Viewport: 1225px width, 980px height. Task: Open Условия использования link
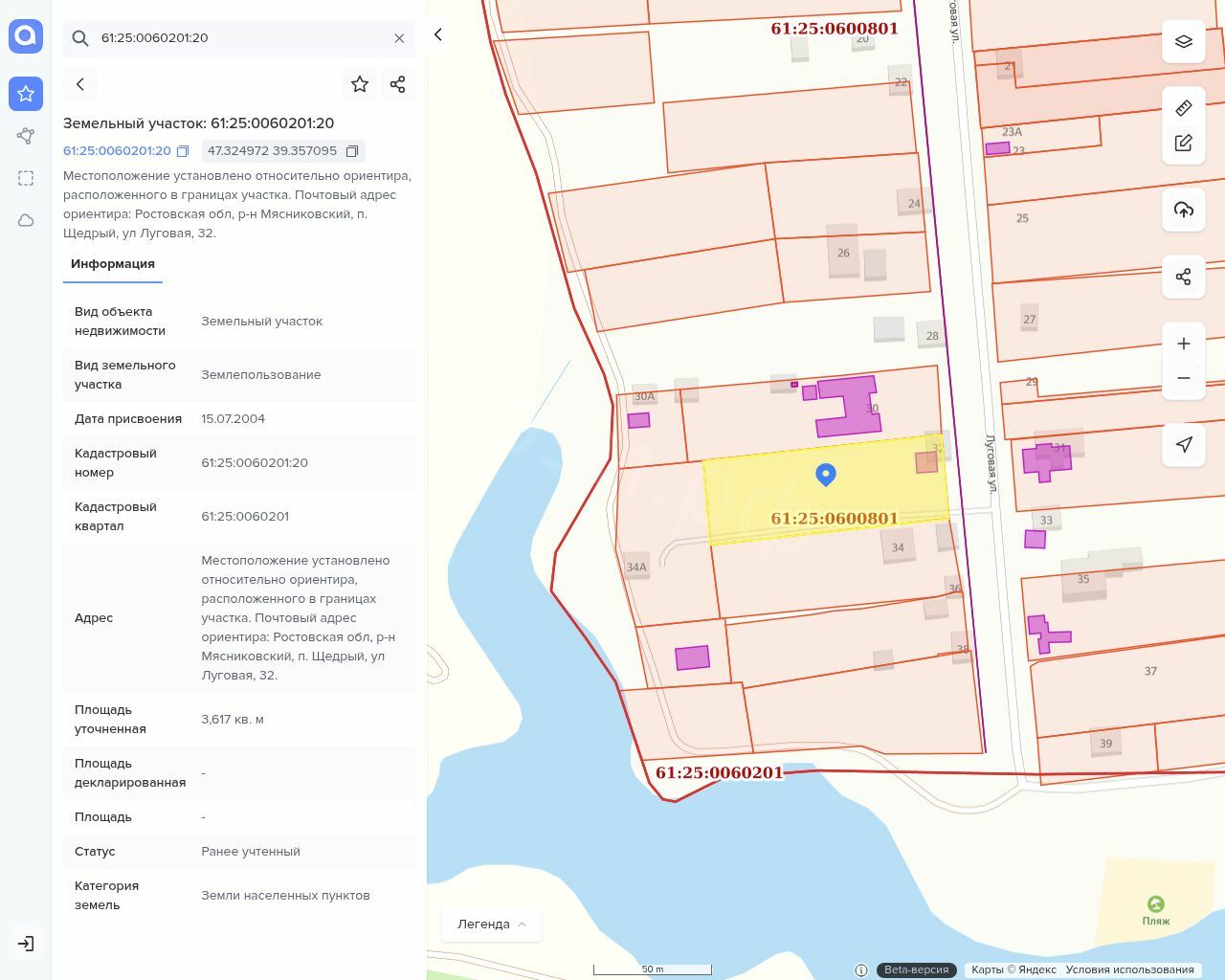click(x=1129, y=969)
